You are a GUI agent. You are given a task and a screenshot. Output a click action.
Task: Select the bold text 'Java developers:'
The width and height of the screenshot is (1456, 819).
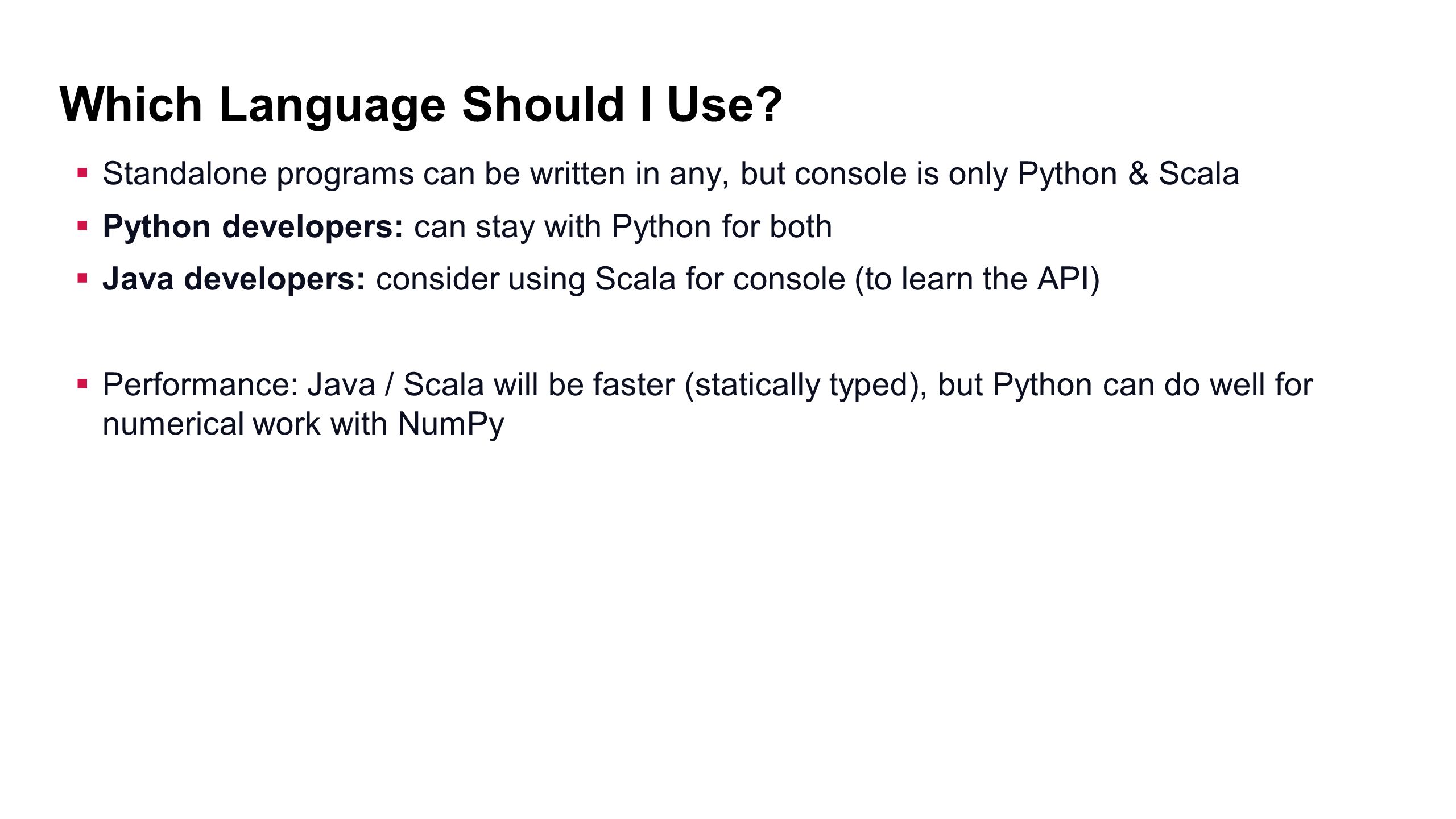click(234, 279)
